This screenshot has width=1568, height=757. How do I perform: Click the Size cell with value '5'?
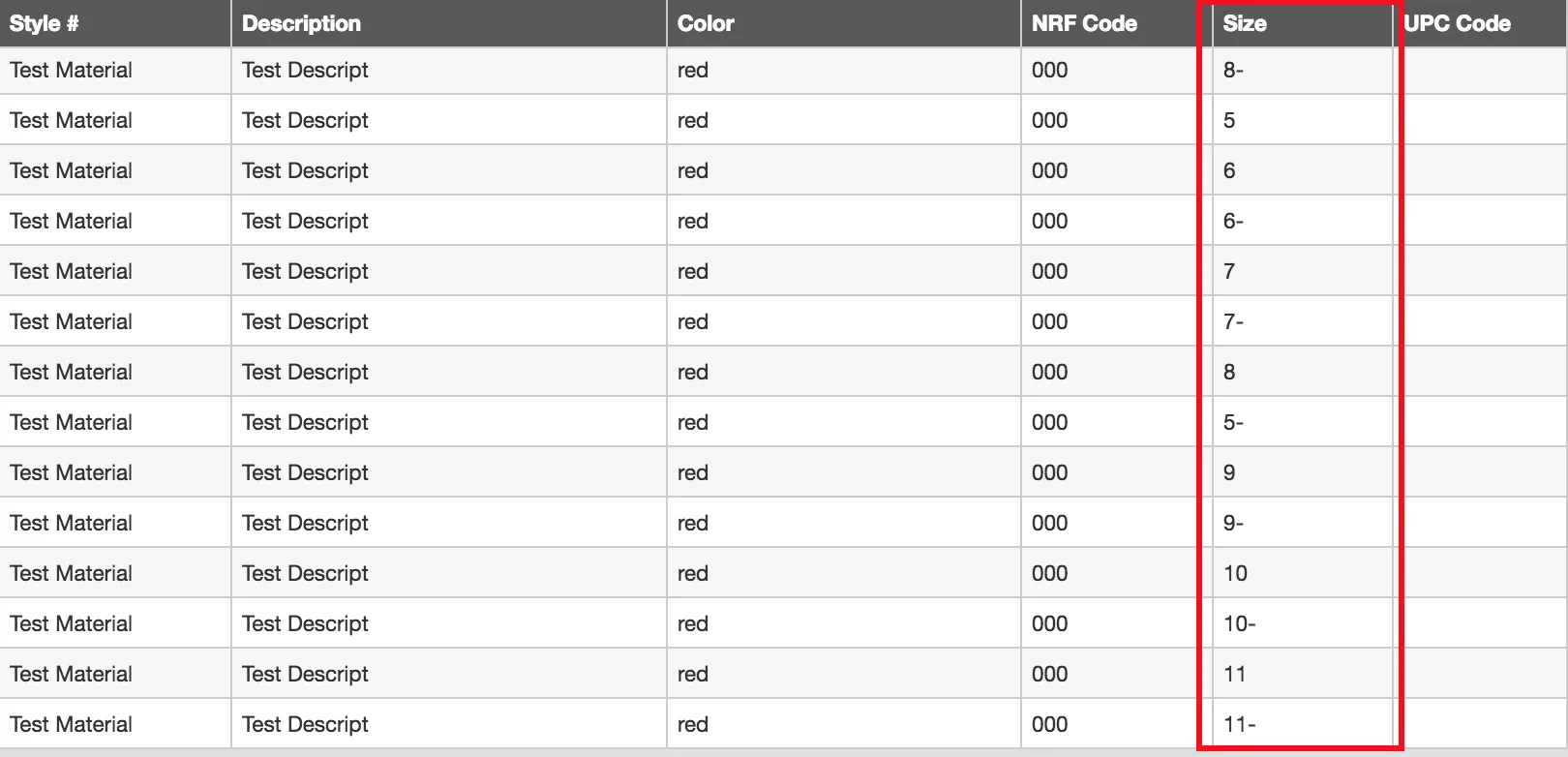pyautogui.click(x=1229, y=120)
